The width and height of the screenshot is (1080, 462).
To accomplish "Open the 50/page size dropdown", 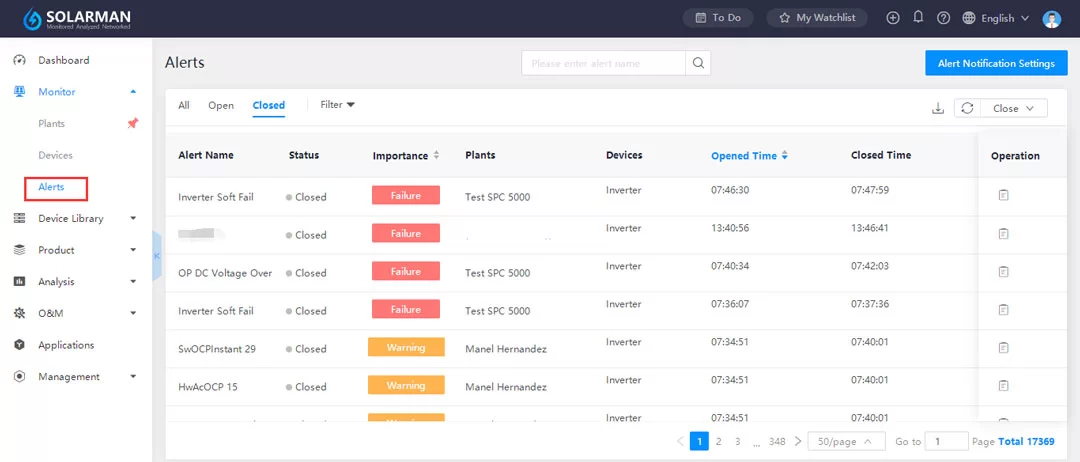I will (846, 441).
